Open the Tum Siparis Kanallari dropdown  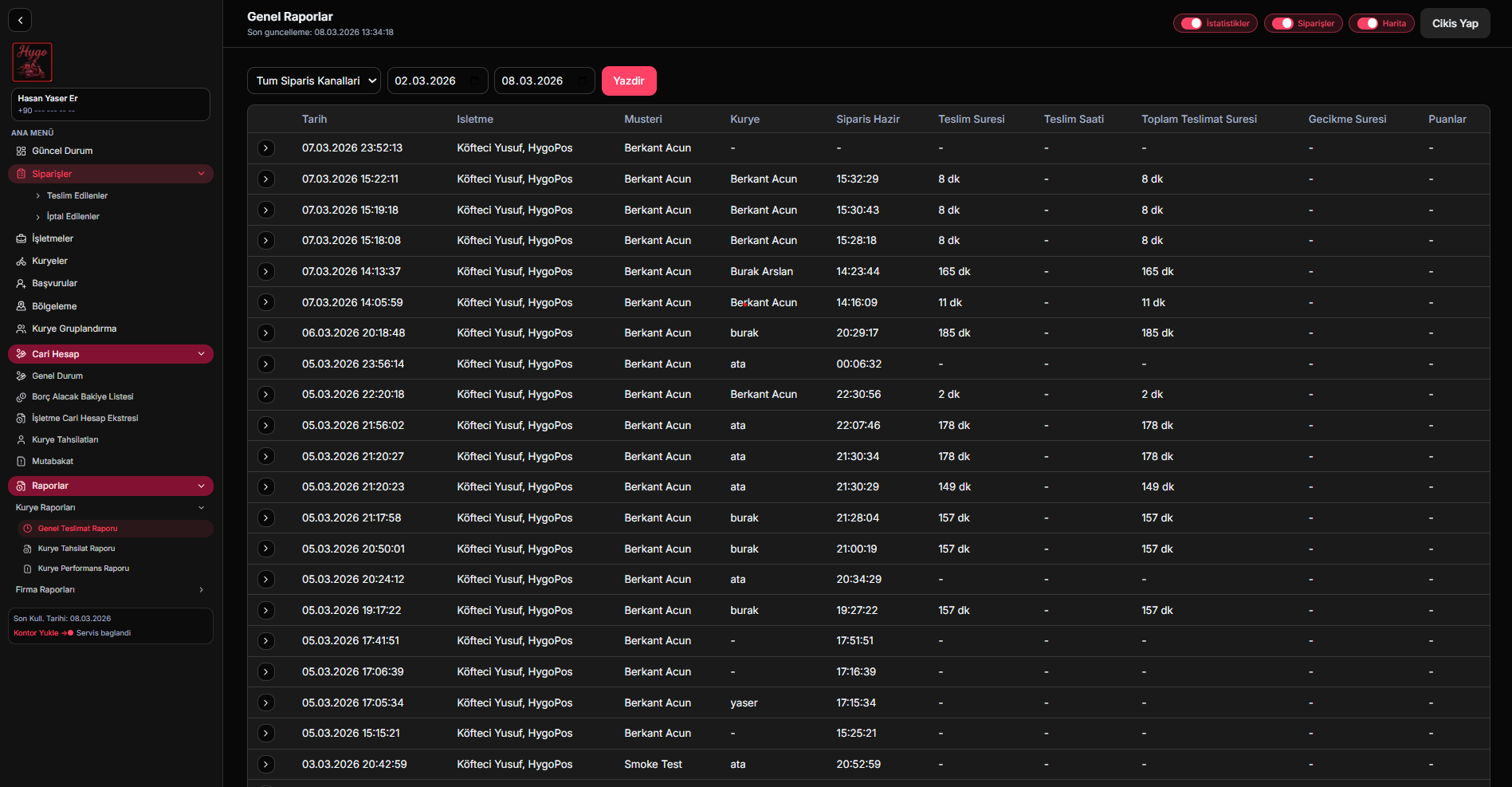[x=314, y=81]
